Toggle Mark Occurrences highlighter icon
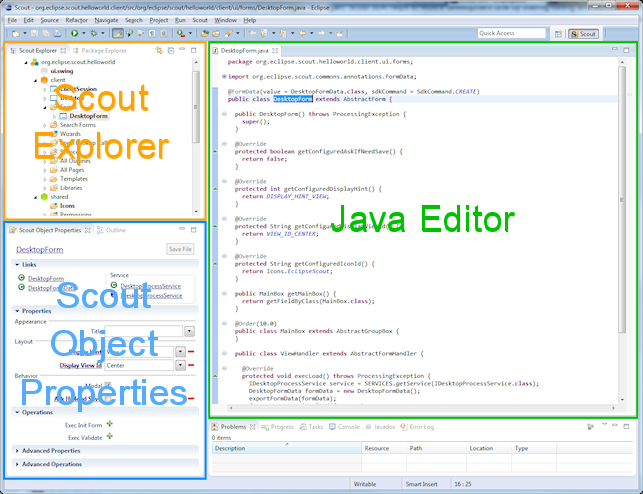The width and height of the screenshot is (643, 494). pos(118,33)
